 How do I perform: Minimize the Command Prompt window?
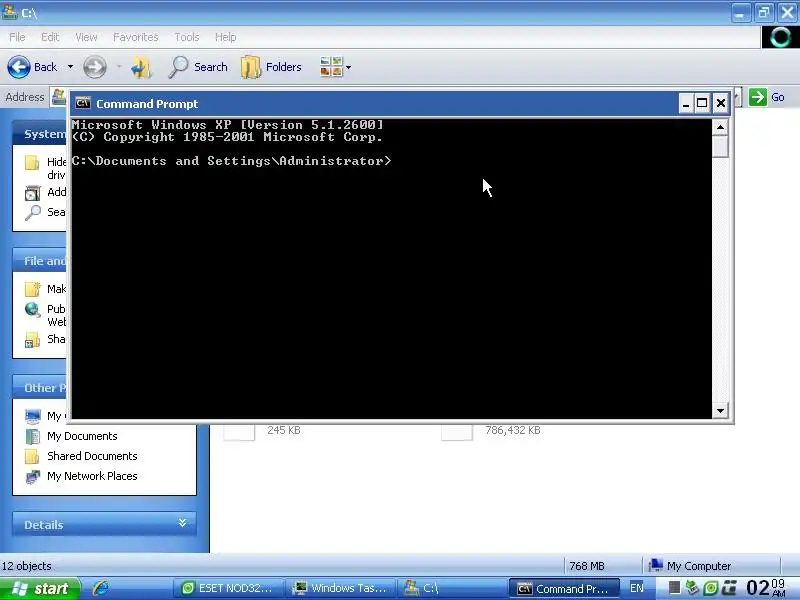pos(686,104)
